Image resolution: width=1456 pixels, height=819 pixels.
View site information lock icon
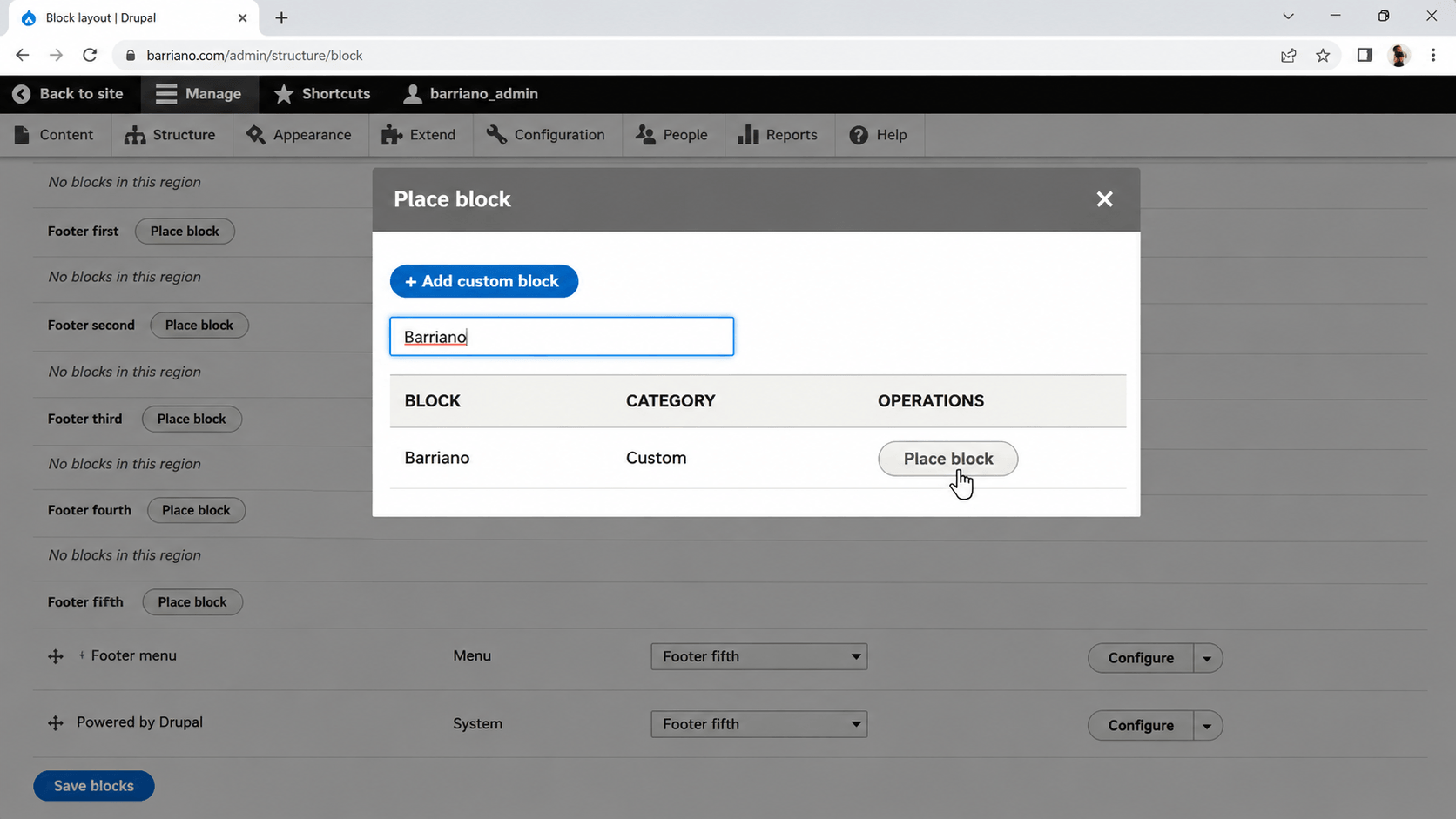click(x=131, y=56)
